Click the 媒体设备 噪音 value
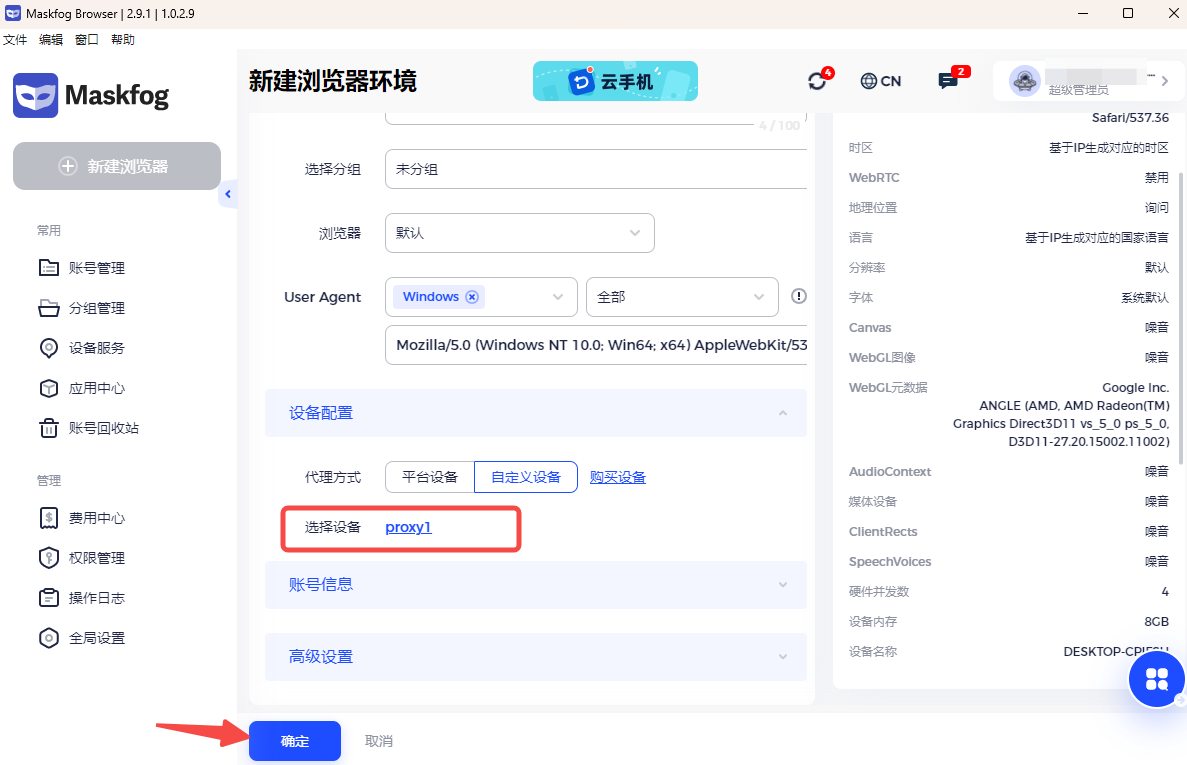Viewport: 1187px width, 765px height. pos(1157,502)
